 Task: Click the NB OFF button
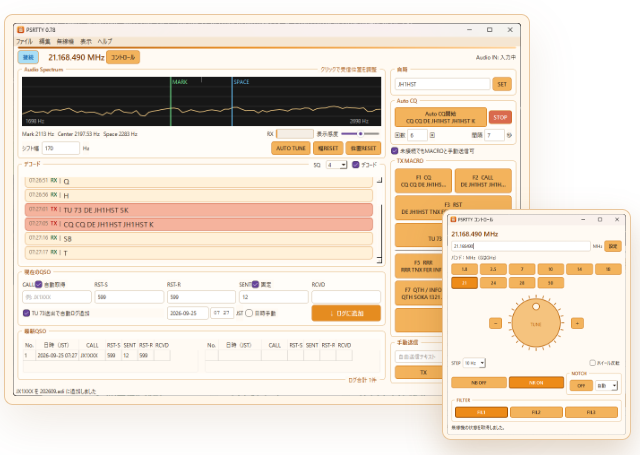tap(479, 383)
